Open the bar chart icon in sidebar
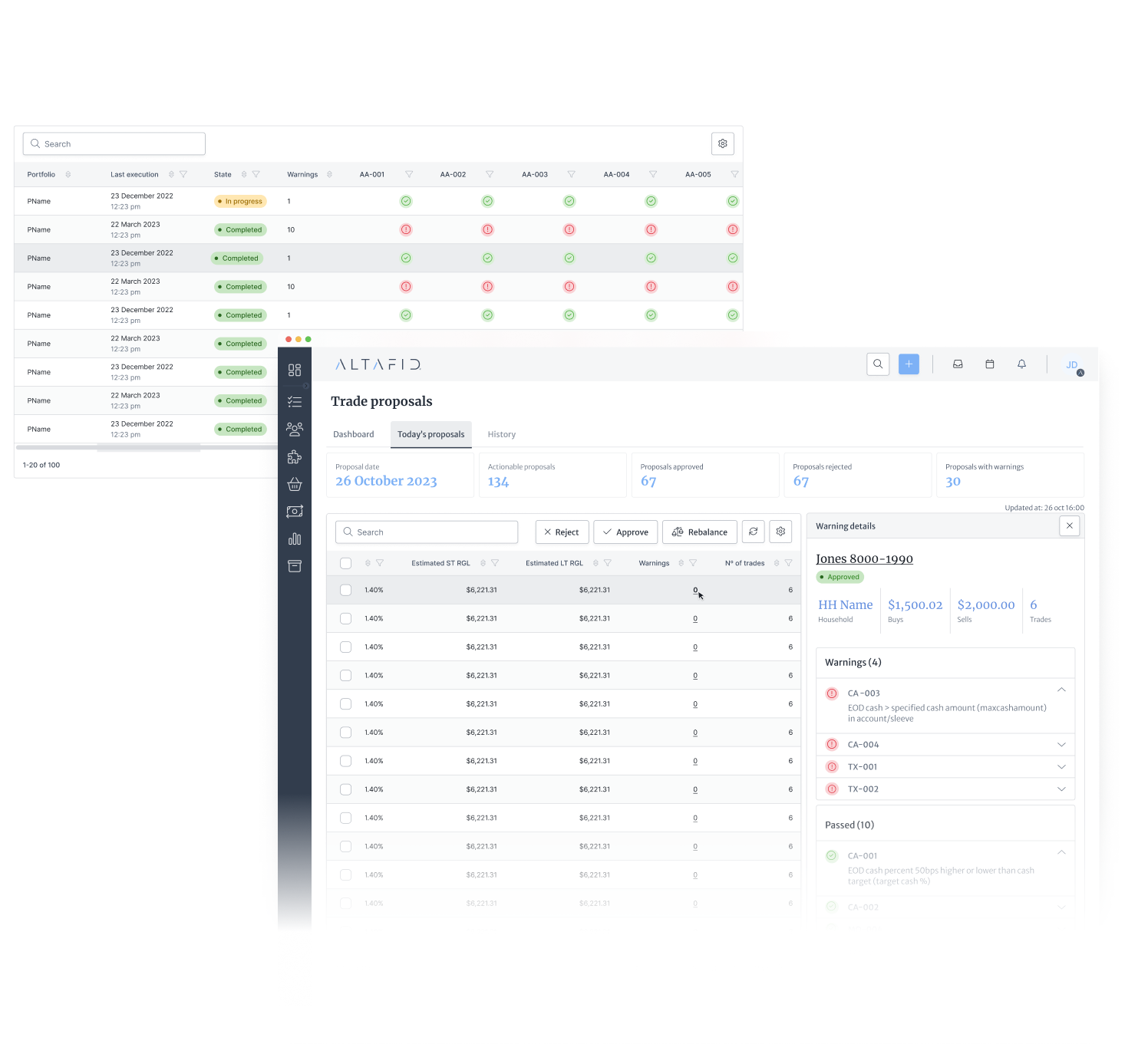 coord(295,539)
